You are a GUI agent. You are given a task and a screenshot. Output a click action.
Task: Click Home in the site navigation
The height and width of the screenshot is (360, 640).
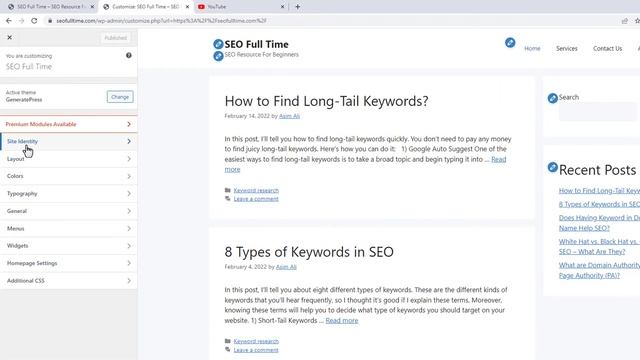pyautogui.click(x=532, y=48)
